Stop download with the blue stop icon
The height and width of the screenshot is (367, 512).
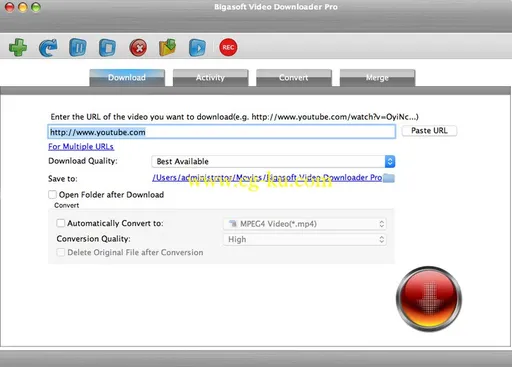(108, 48)
